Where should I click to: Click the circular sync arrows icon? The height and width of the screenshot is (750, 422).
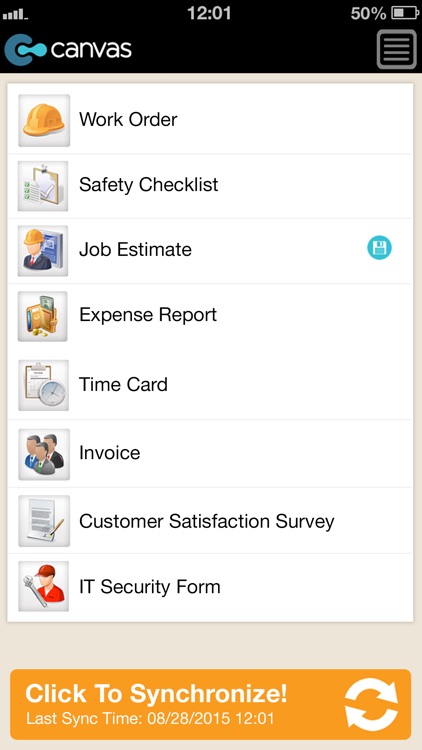pyautogui.click(x=372, y=705)
